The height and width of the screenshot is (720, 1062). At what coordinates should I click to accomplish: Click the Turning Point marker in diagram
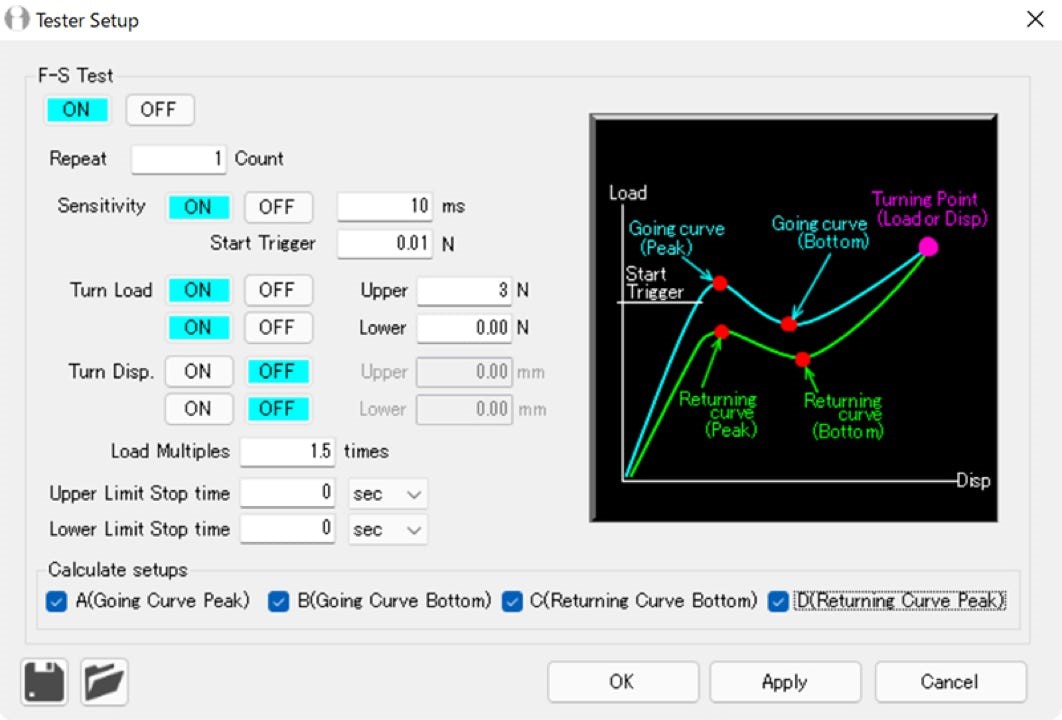pyautogui.click(x=928, y=246)
